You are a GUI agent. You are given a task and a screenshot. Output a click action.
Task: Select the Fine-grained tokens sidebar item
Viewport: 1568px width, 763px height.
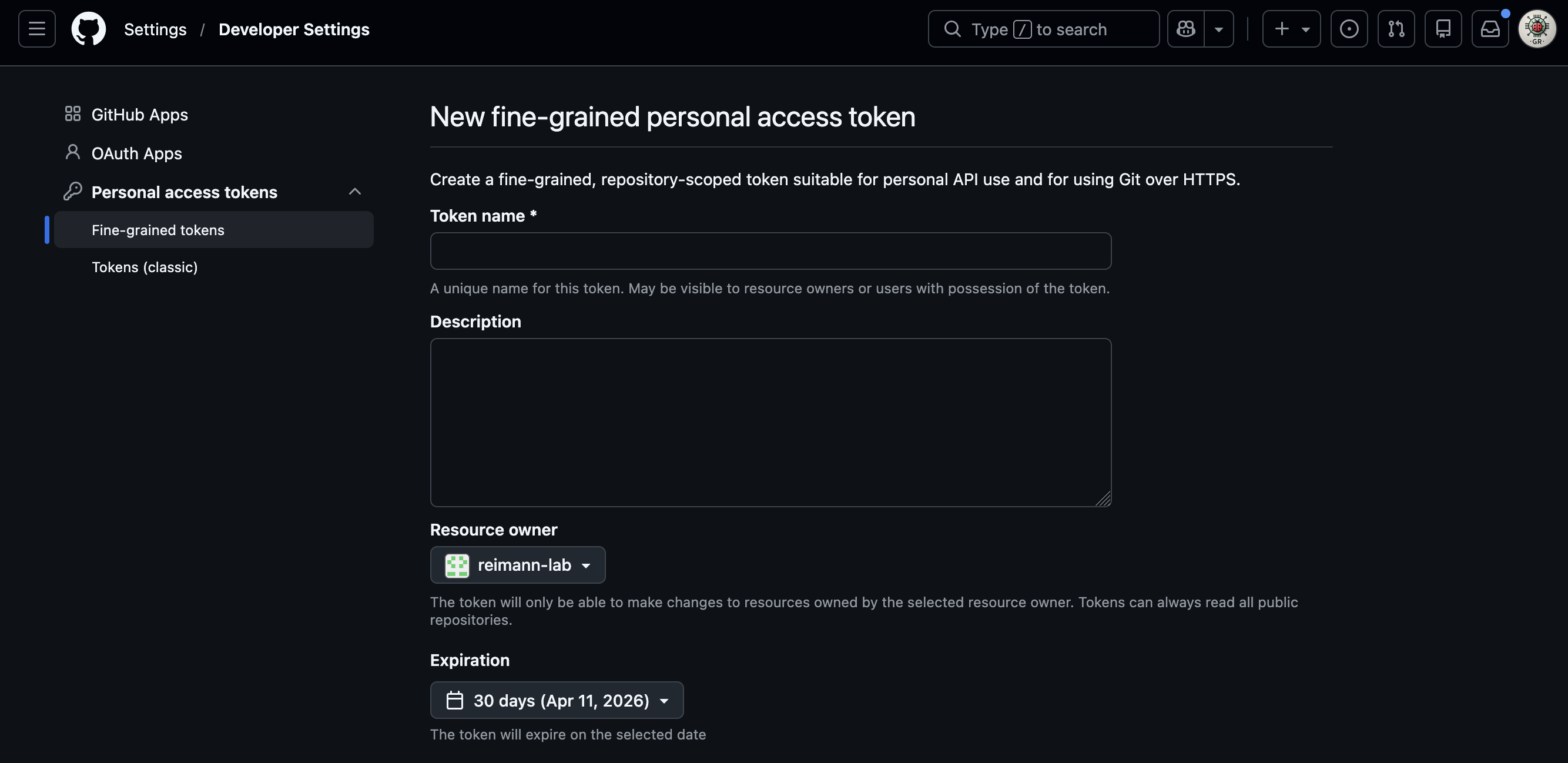158,230
